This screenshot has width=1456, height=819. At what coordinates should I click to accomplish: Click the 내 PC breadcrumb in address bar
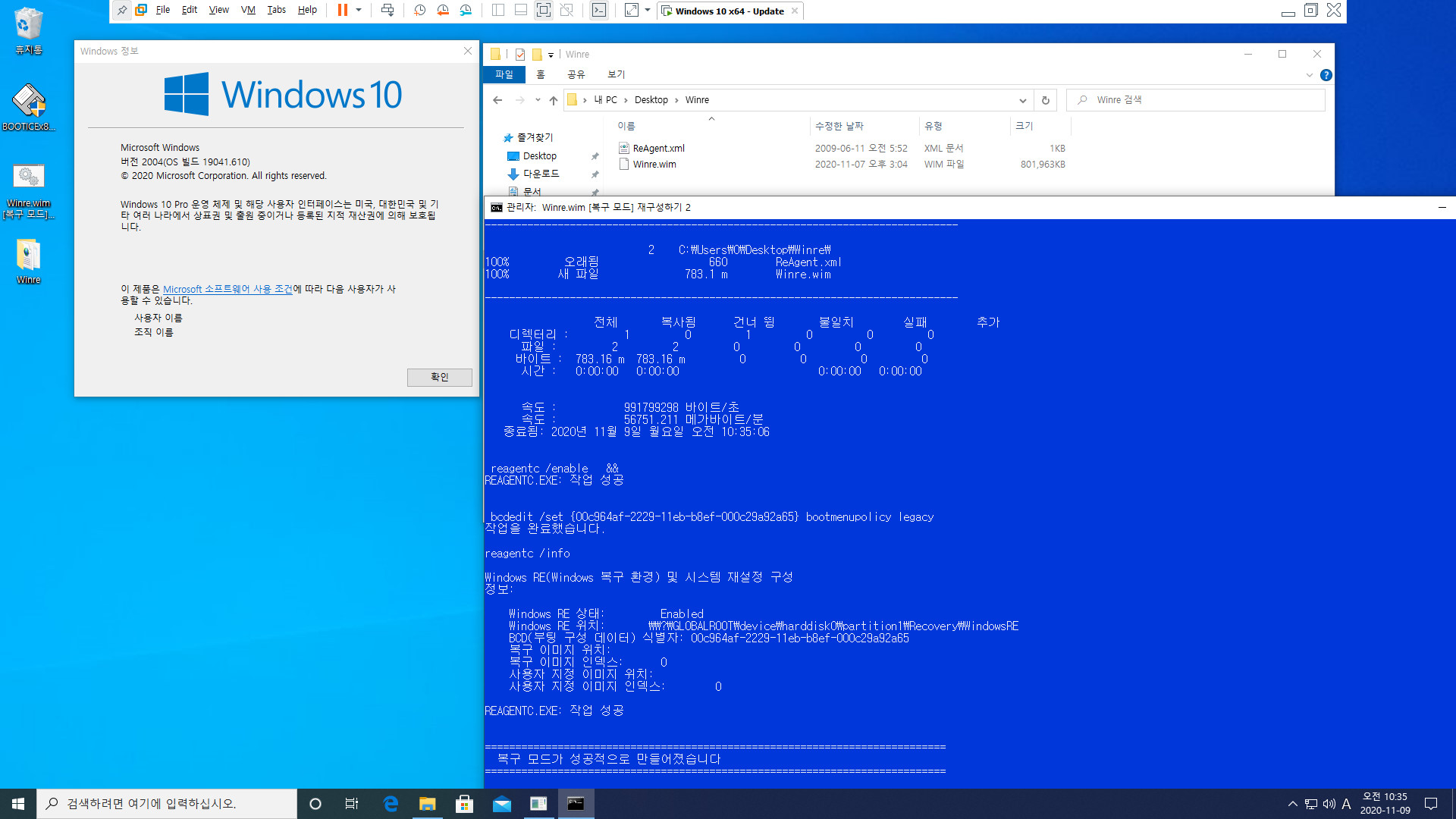pyautogui.click(x=606, y=100)
